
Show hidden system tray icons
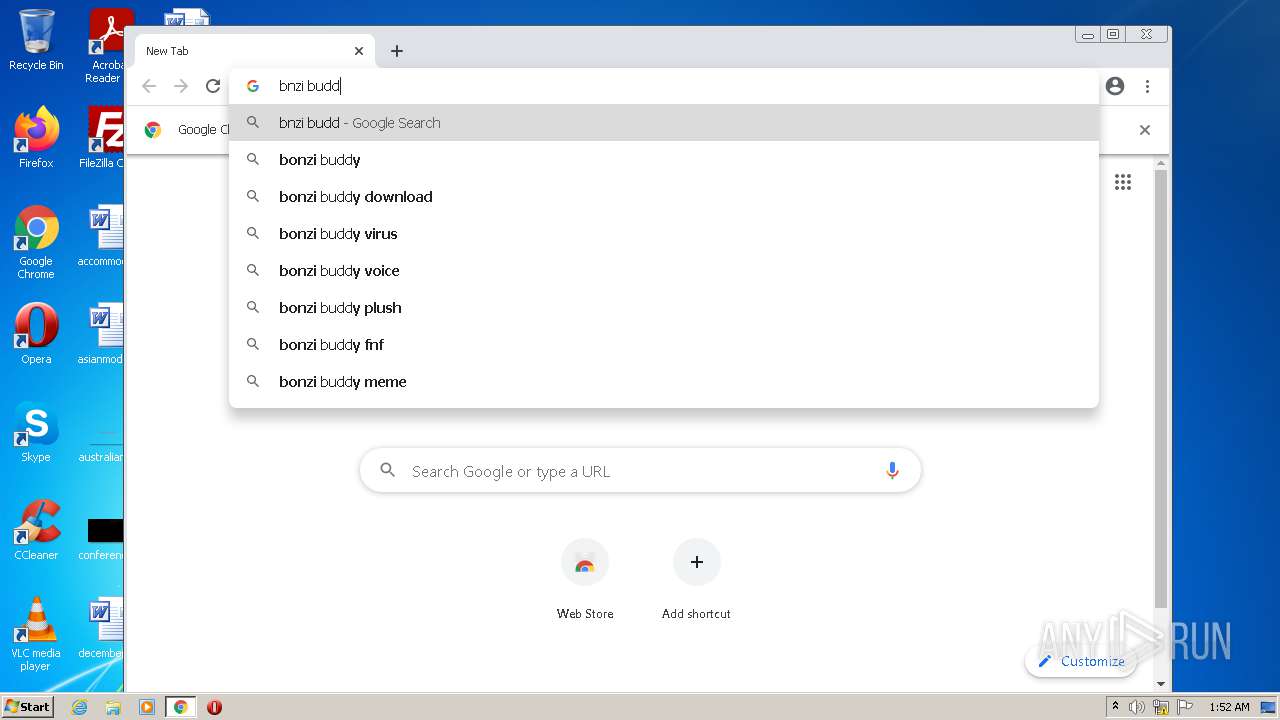coord(1115,707)
